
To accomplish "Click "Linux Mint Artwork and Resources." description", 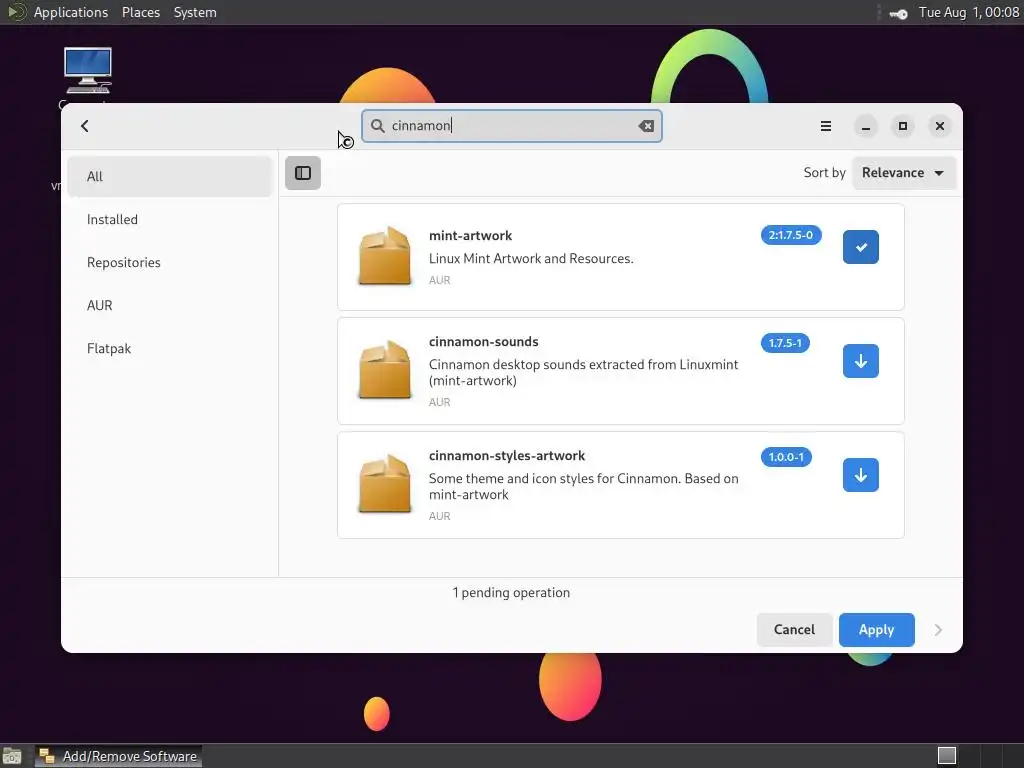I will tap(531, 259).
